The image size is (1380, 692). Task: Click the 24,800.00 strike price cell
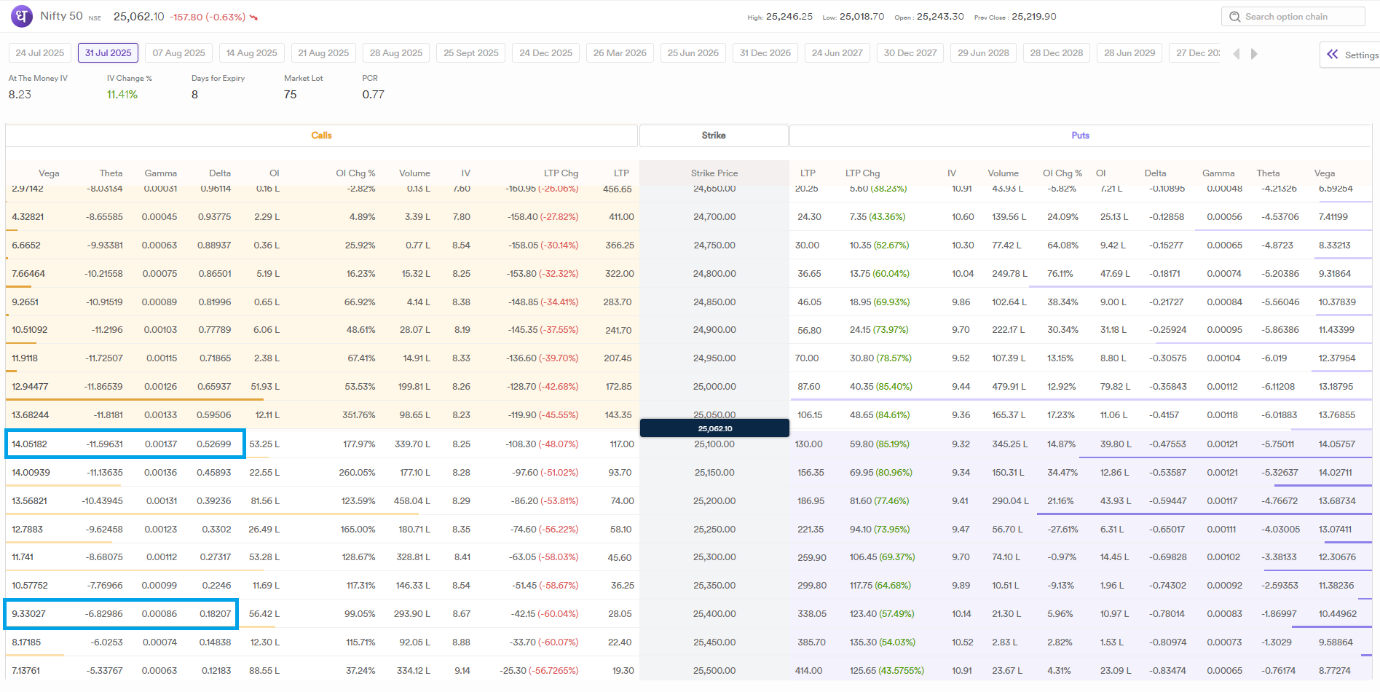click(714, 273)
